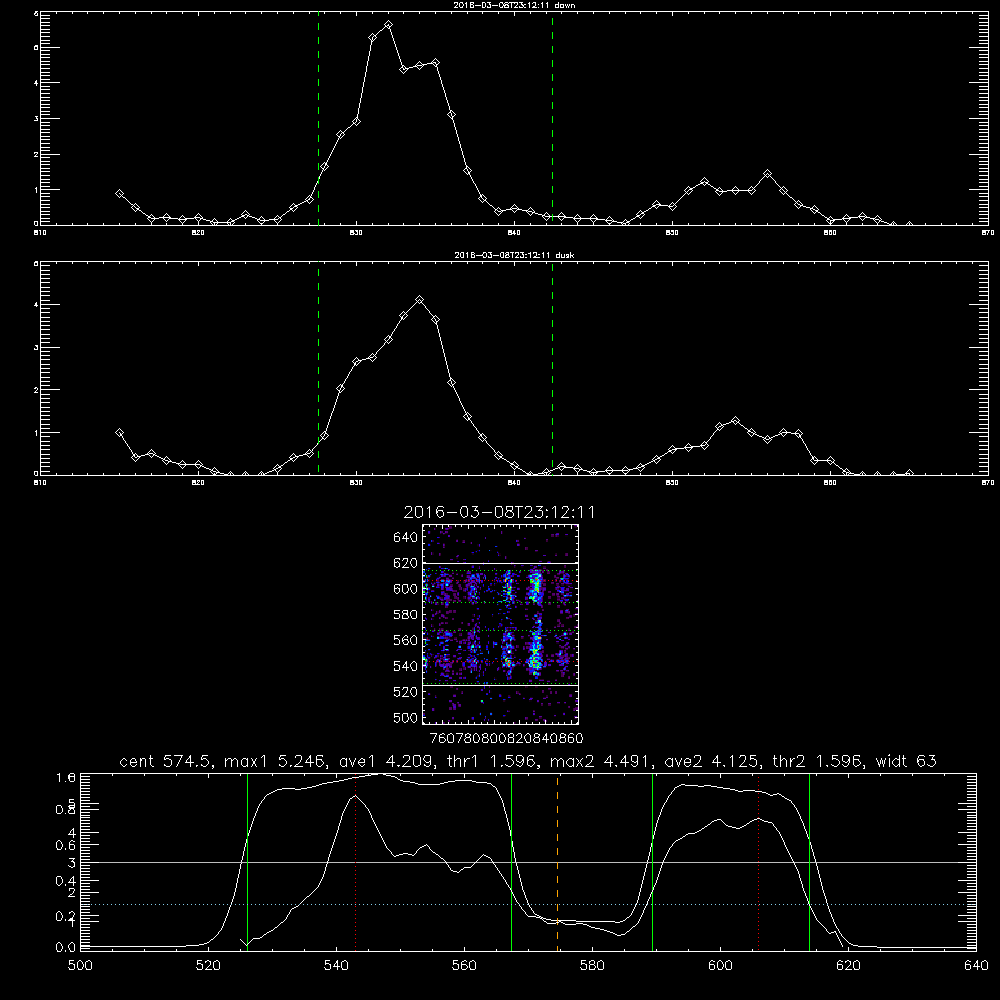Click the x-axis label '580' under bottom plot
This screenshot has height=1000, width=1000.
[x=592, y=966]
